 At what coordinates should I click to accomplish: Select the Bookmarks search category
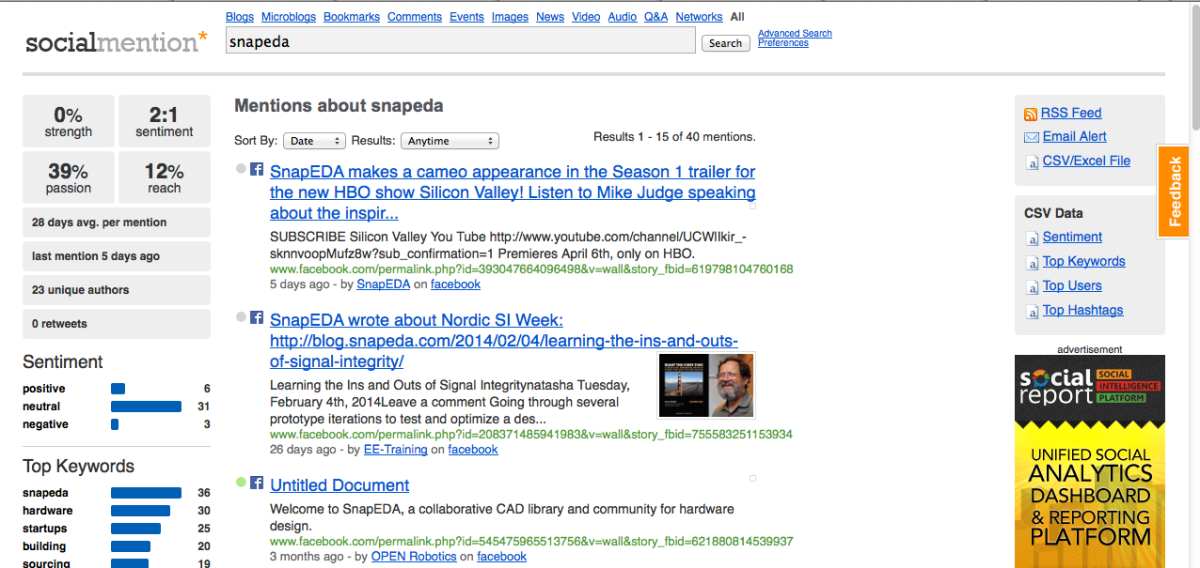click(x=352, y=17)
